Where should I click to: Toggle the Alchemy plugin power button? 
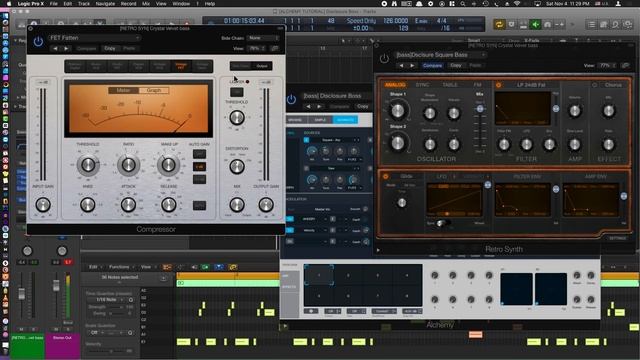(291, 99)
